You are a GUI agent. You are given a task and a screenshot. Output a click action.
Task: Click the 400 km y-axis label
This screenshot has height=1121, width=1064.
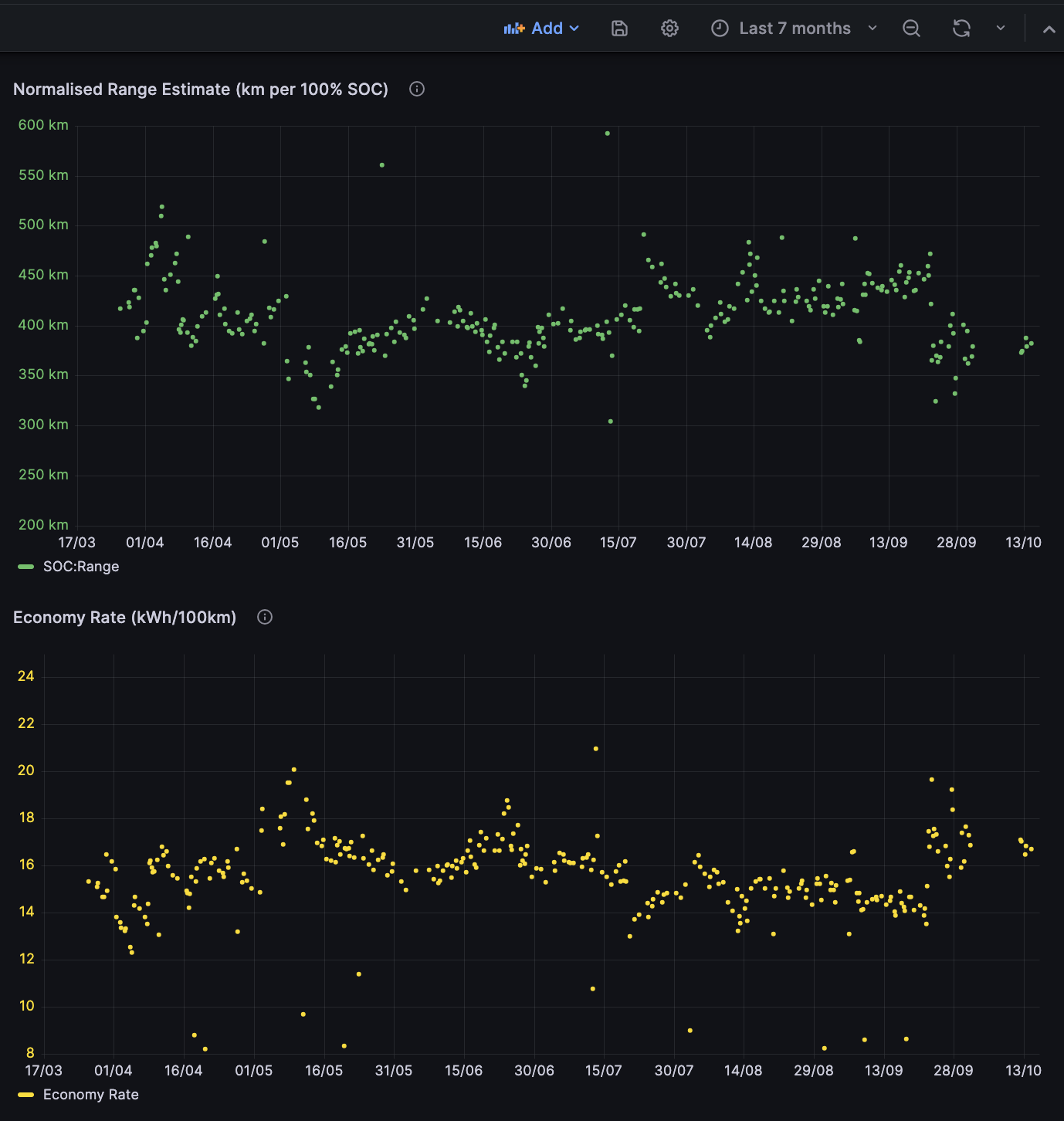pos(43,325)
